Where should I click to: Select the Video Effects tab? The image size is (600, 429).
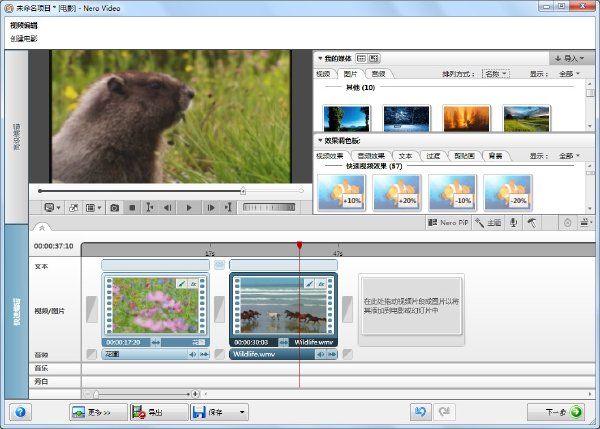pos(330,156)
